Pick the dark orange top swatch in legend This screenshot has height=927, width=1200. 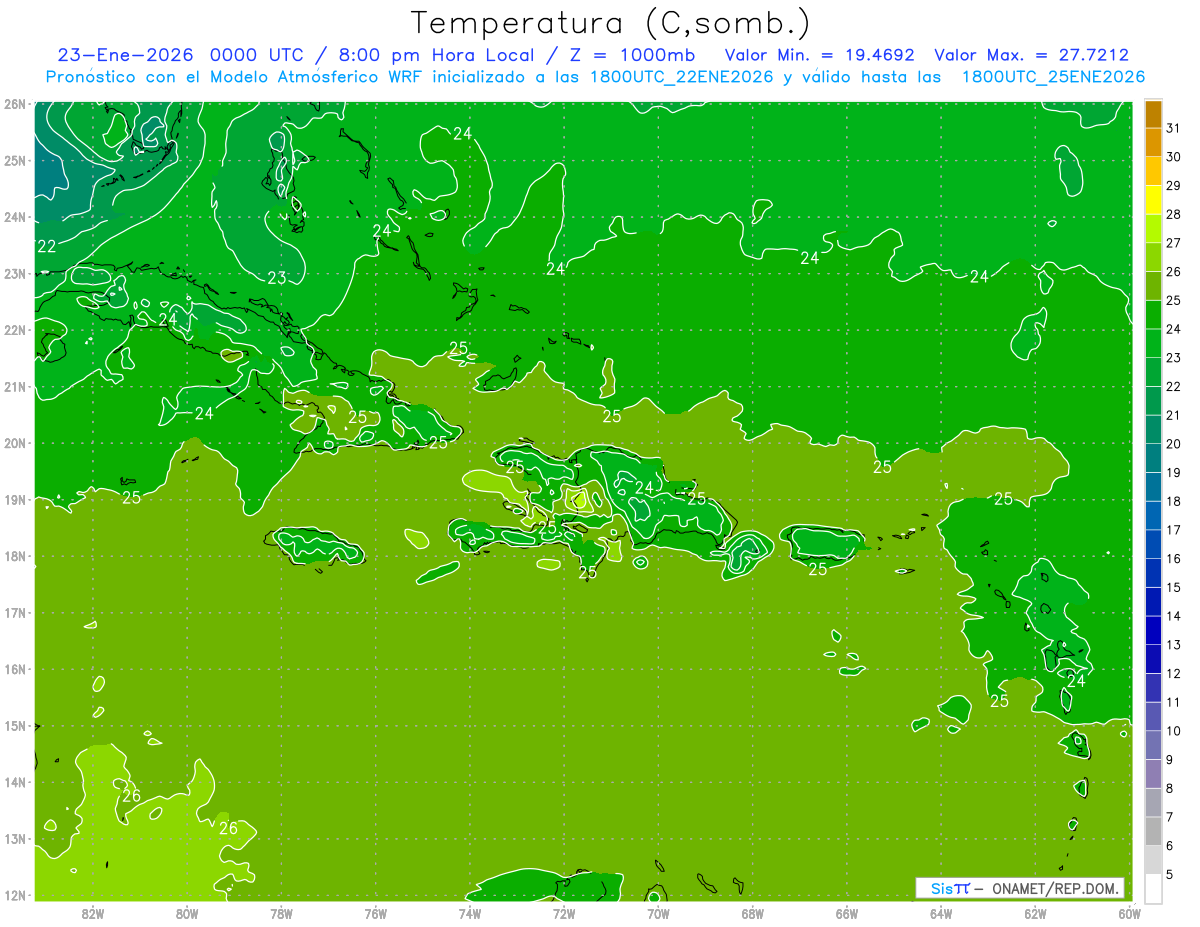pos(1153,114)
